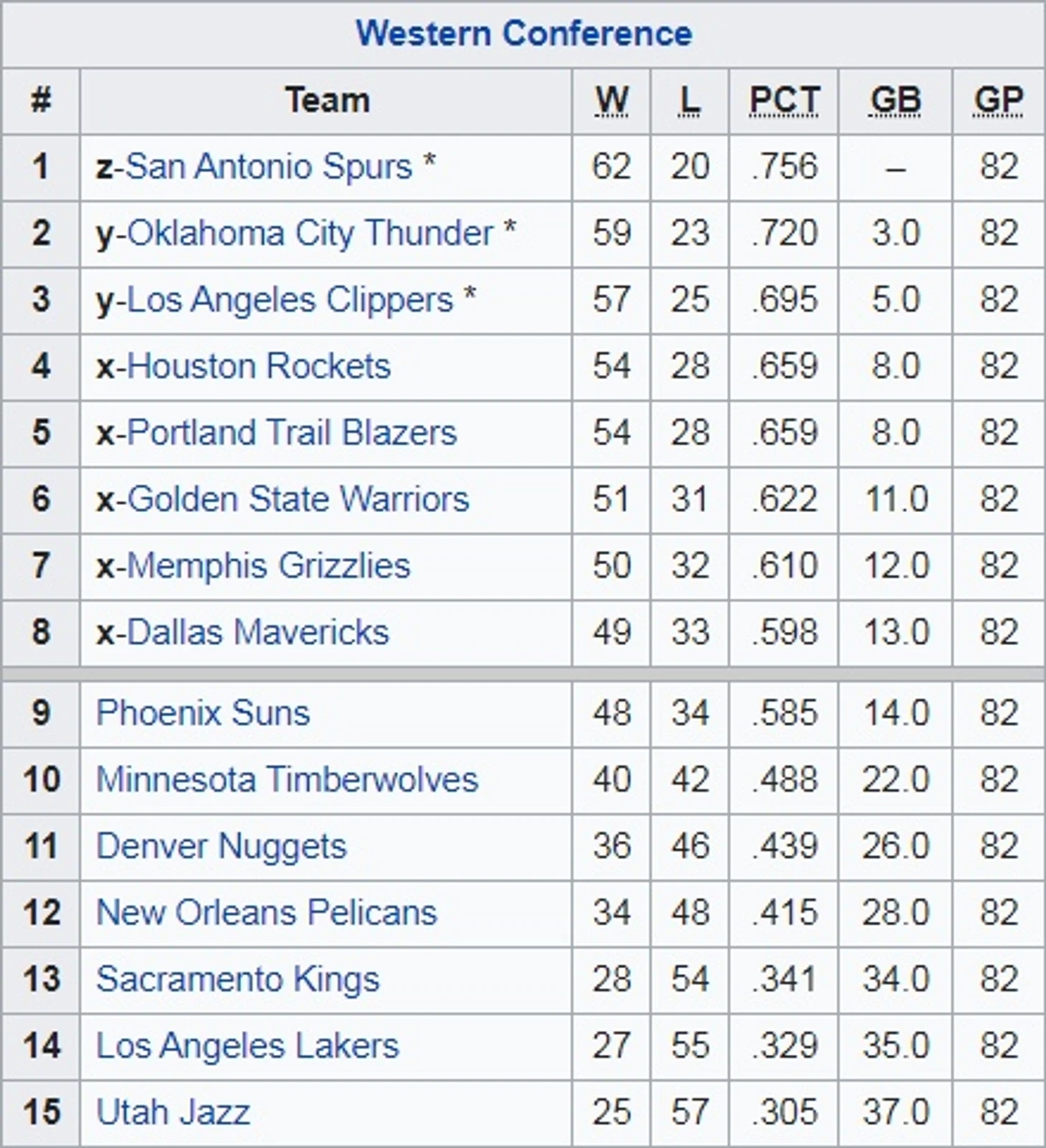
Task: Select the Minnesota Timberwolves link
Action: [x=287, y=780]
